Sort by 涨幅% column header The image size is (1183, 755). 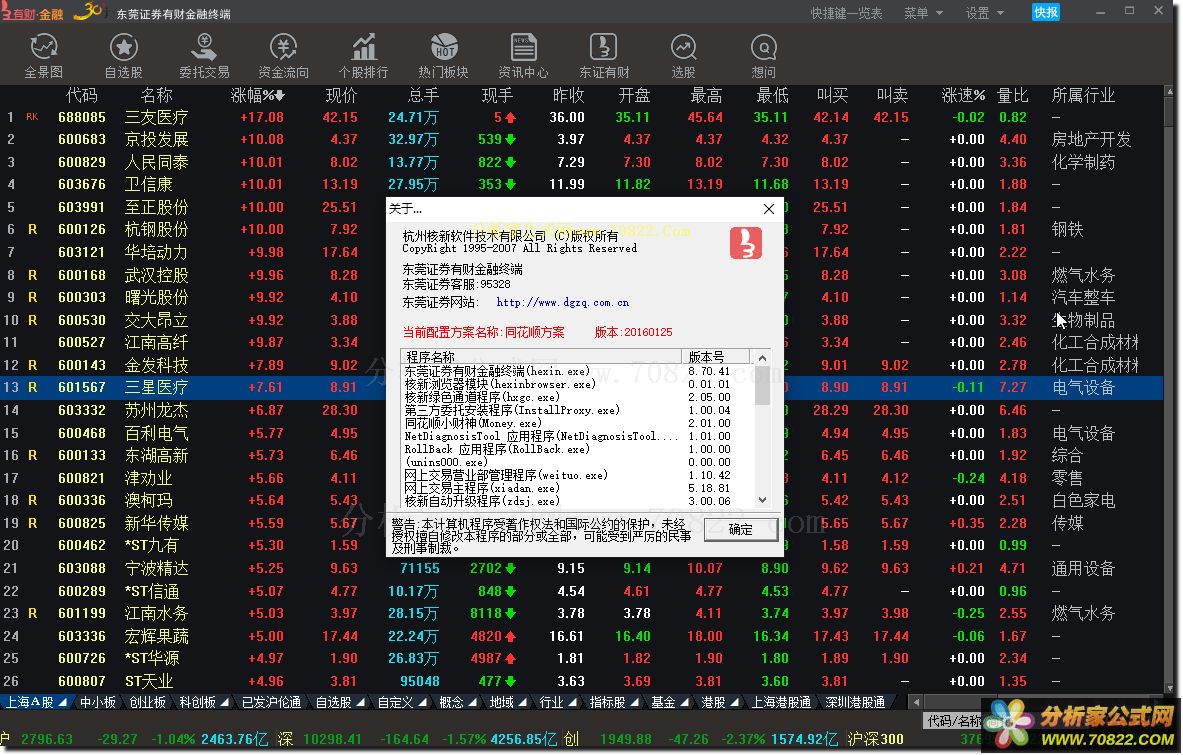point(257,95)
